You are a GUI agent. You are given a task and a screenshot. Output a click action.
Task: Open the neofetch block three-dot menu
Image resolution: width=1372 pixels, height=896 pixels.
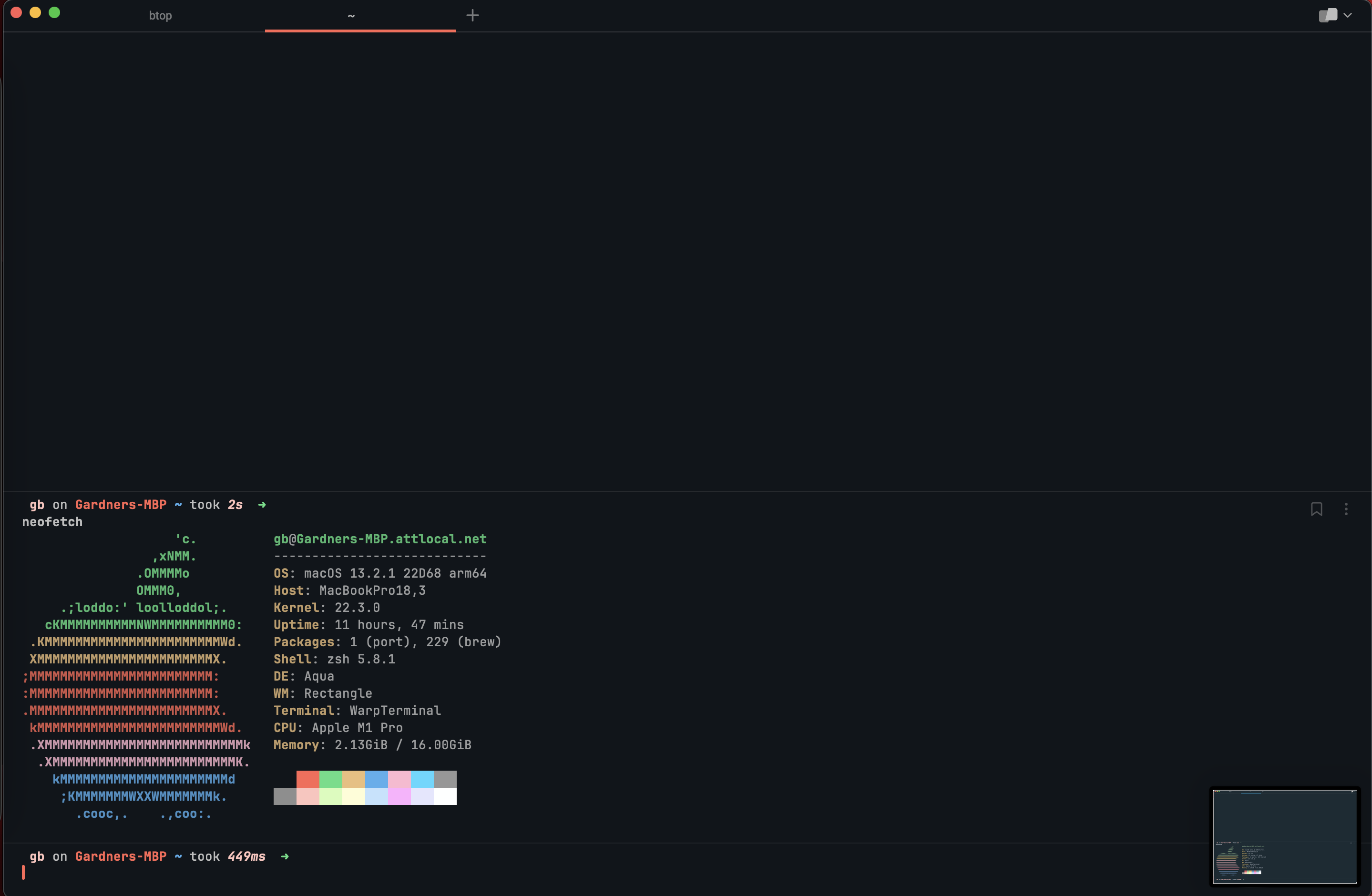pos(1346,509)
